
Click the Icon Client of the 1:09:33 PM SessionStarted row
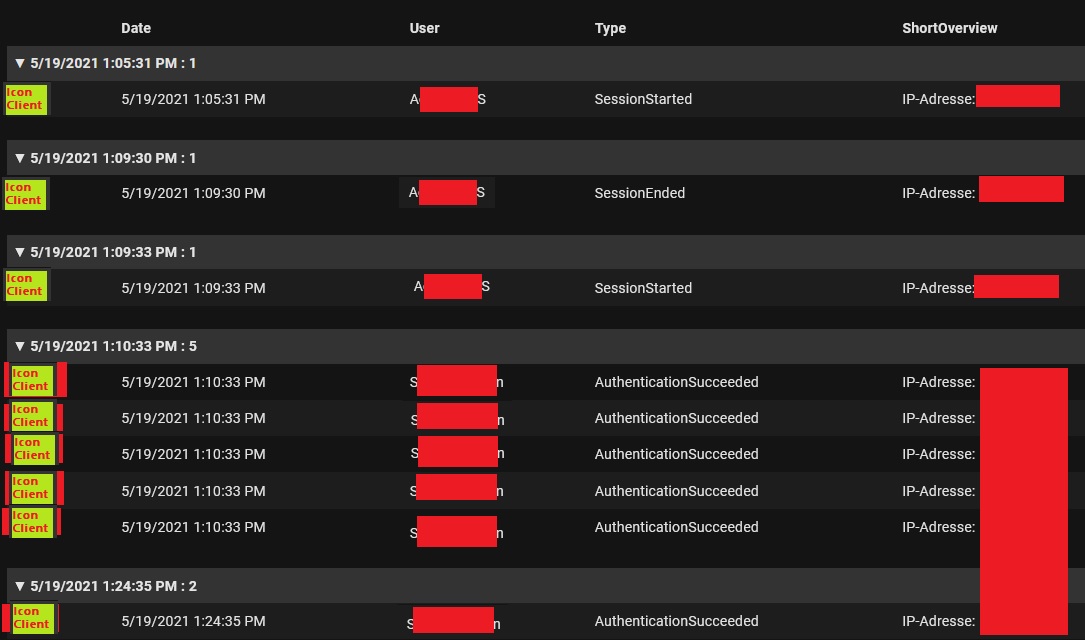click(26, 285)
